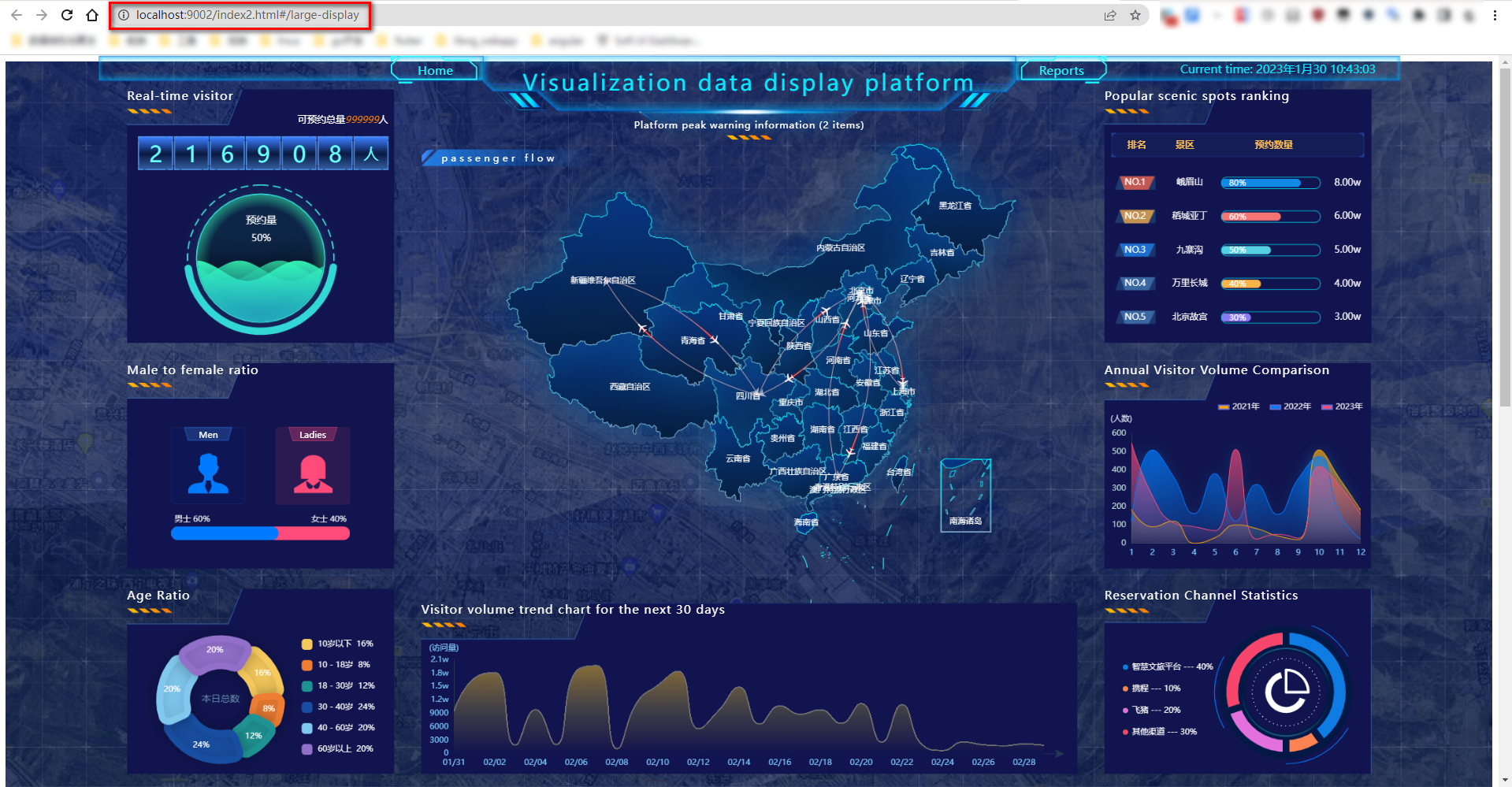1512x787 pixels.
Task: Toggle the 40 - 60岁 20% age legend
Action: pyautogui.click(x=338, y=728)
